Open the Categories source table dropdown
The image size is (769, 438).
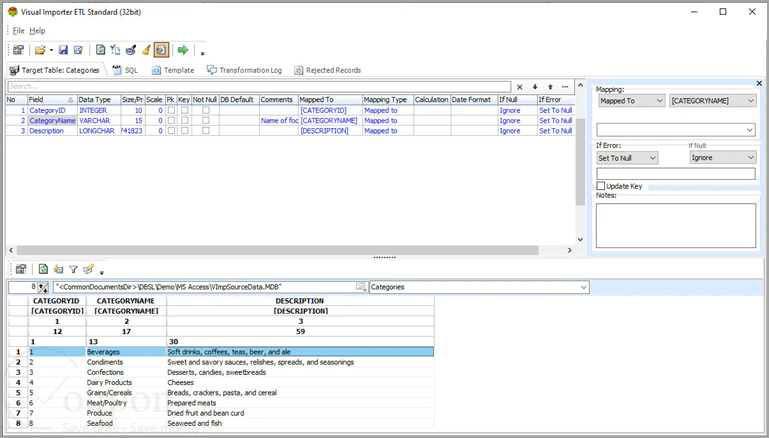[x=479, y=287]
